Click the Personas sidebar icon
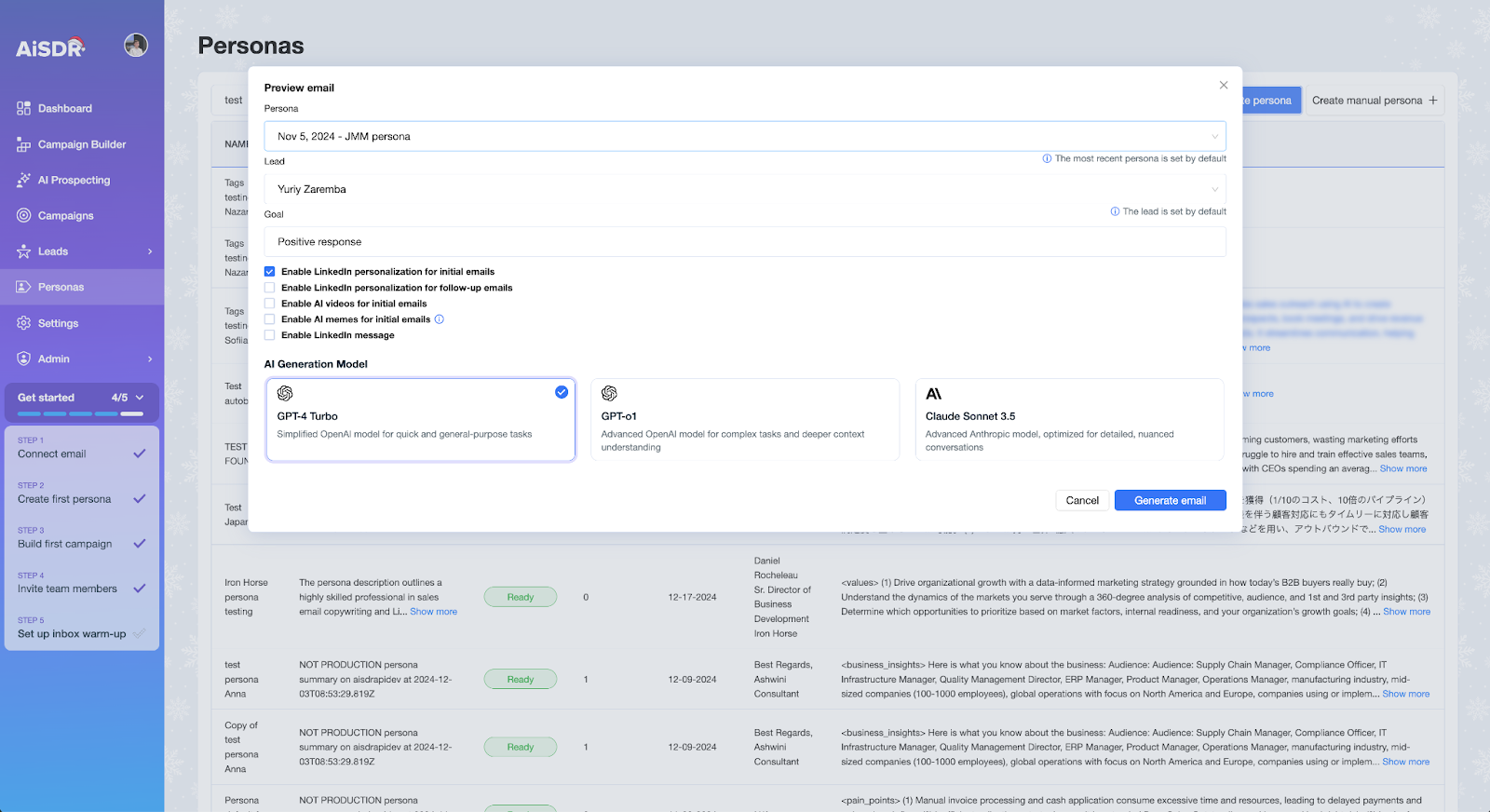This screenshot has width=1490, height=812. tap(23, 287)
